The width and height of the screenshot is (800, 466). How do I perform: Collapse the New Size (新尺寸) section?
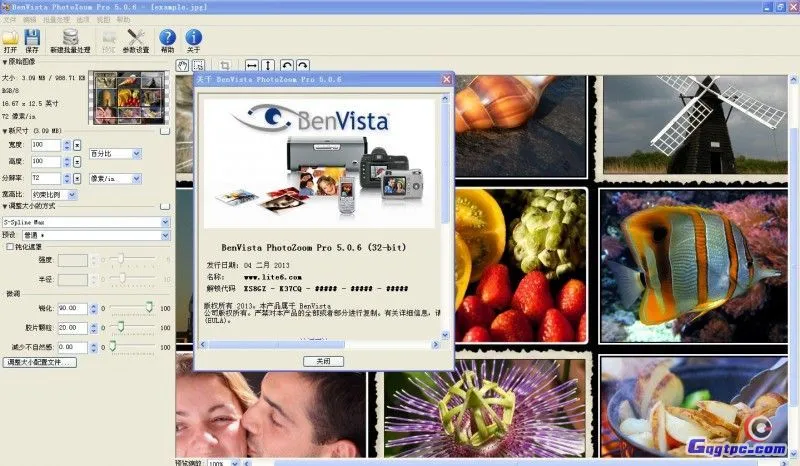pos(4,130)
